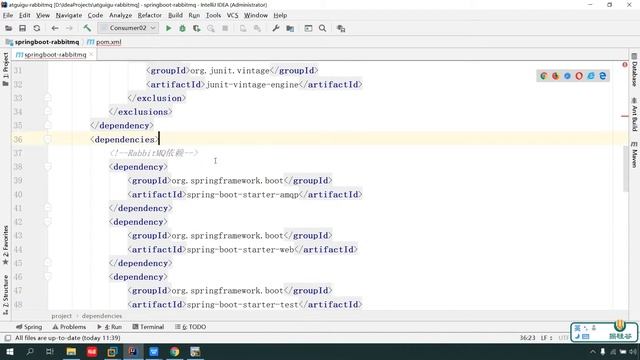The width and height of the screenshot is (640, 360).
Task: Open the Tools menu
Action: (213, 15)
